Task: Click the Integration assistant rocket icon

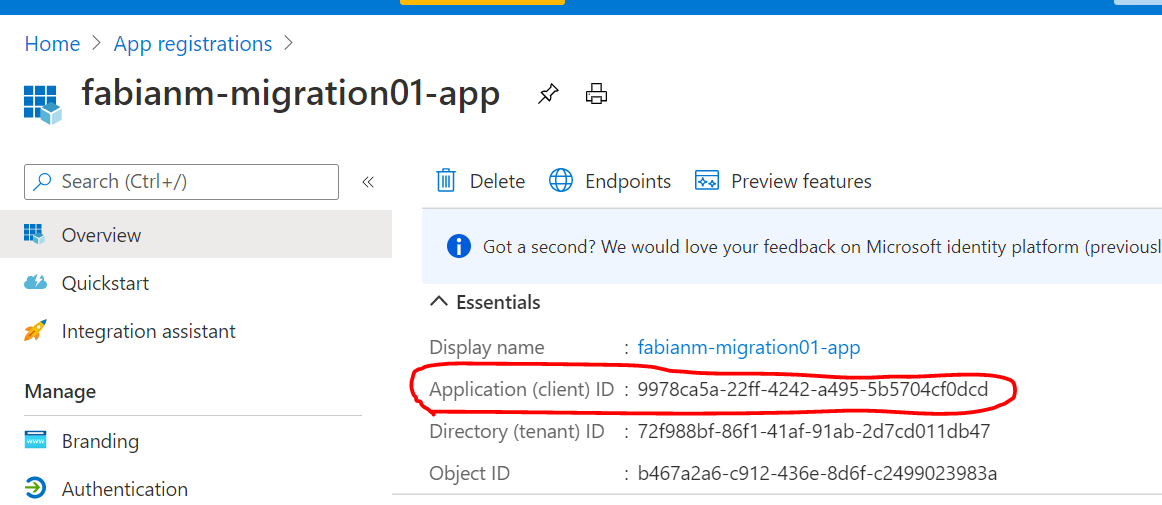Action: [35, 331]
